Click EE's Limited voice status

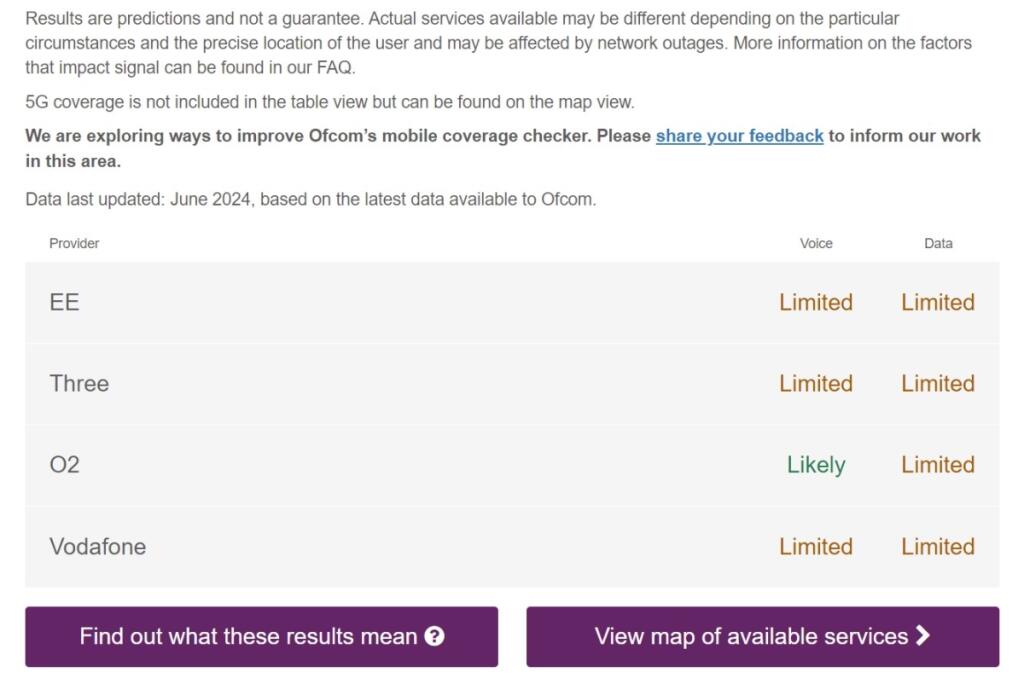click(816, 302)
